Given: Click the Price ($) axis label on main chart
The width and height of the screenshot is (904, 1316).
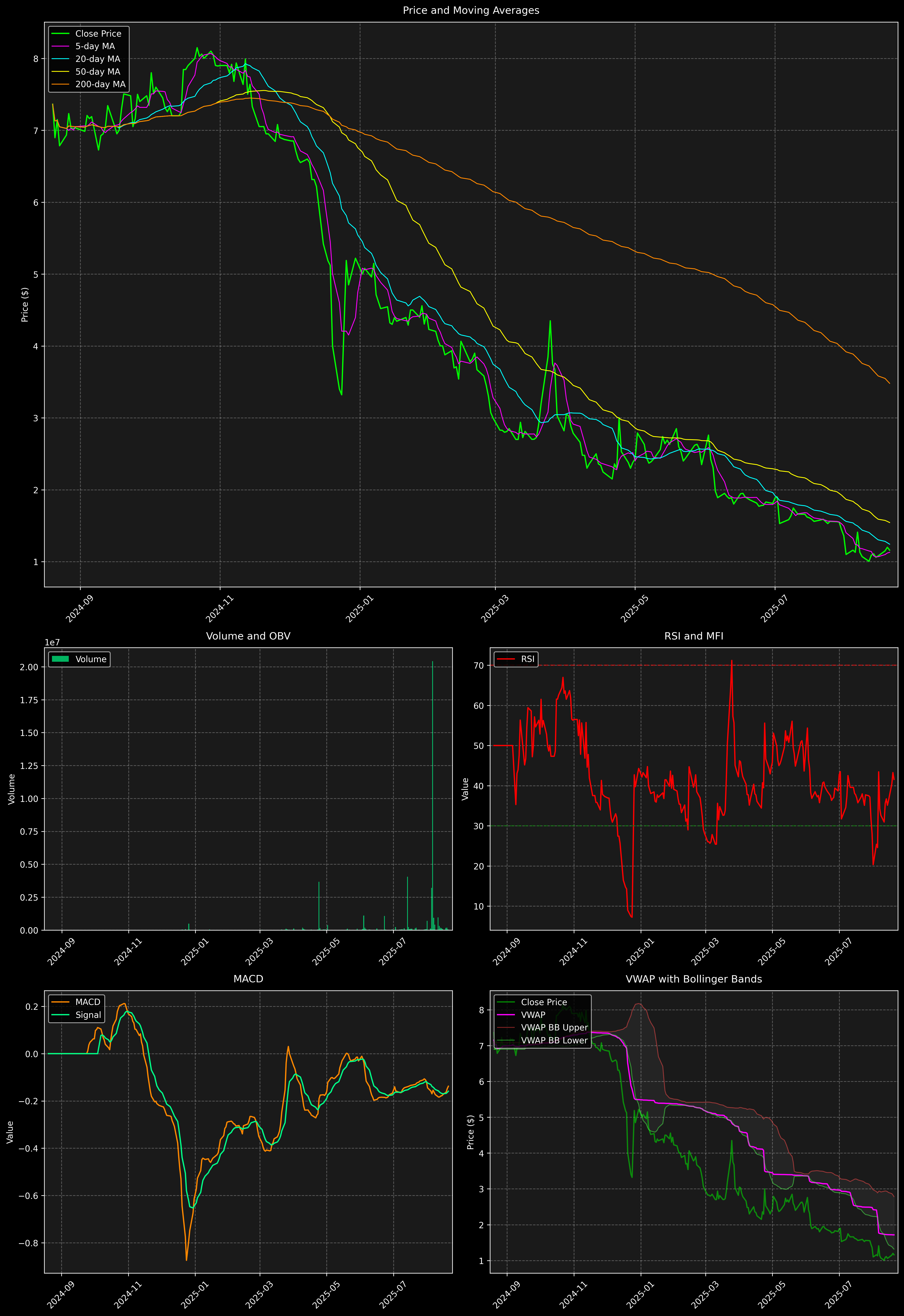Looking at the screenshot, I should coord(25,305).
